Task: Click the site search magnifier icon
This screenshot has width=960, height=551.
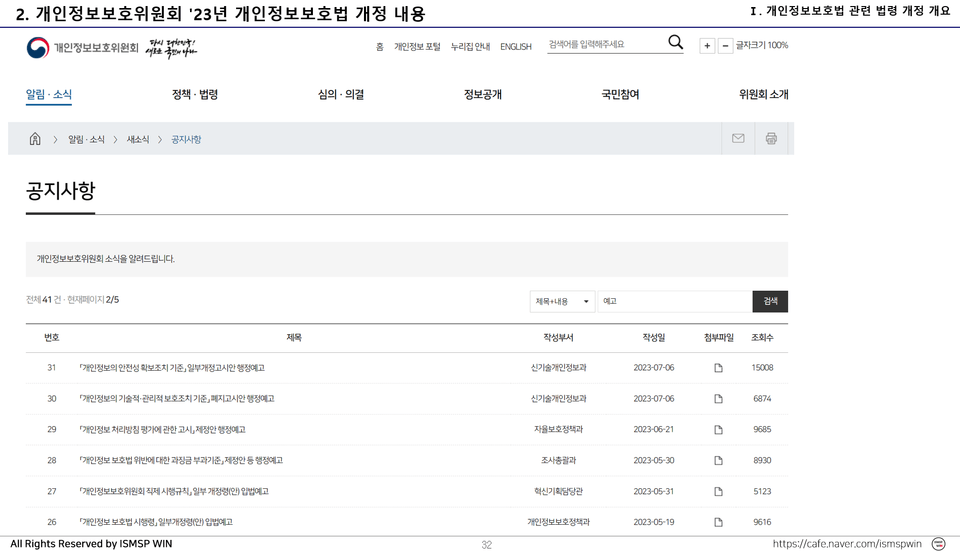Action: coord(675,42)
